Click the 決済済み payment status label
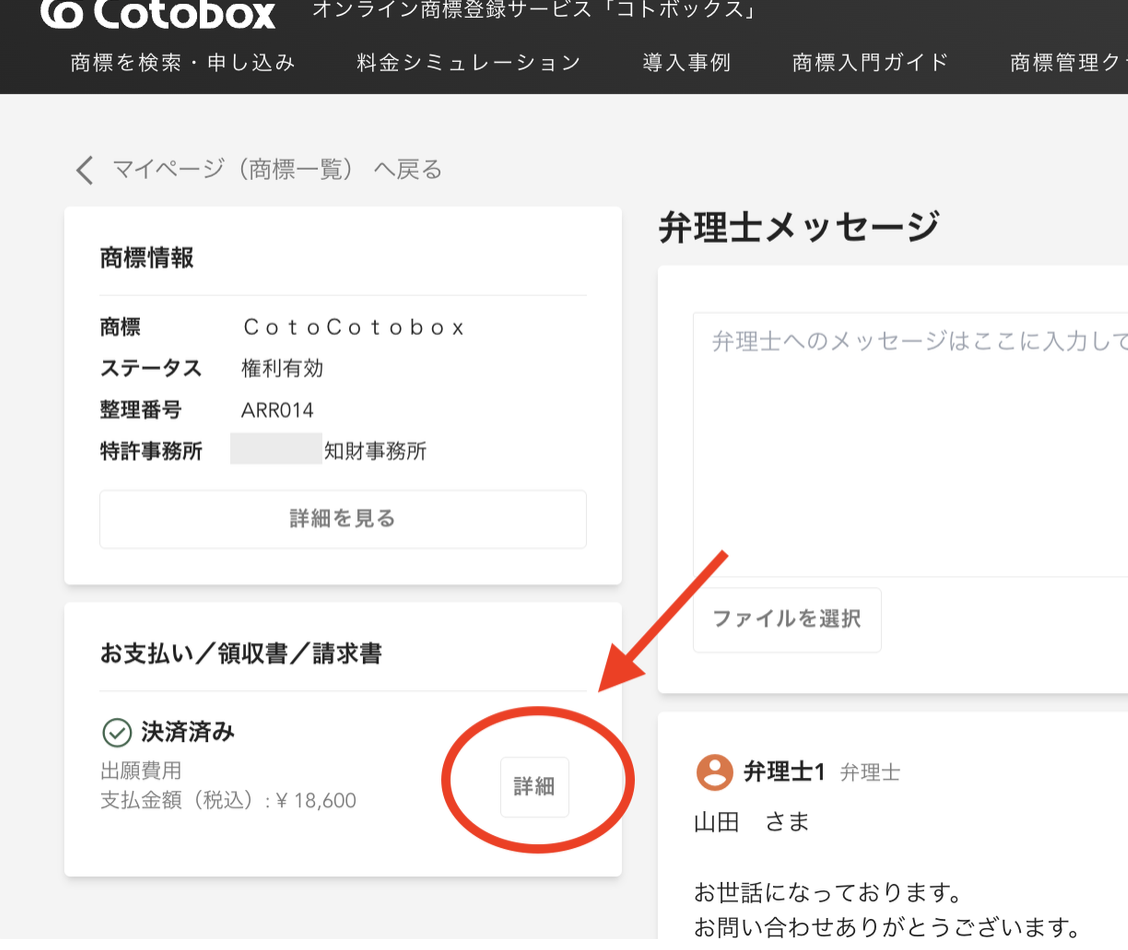This screenshot has width=1128, height=950. (x=188, y=732)
